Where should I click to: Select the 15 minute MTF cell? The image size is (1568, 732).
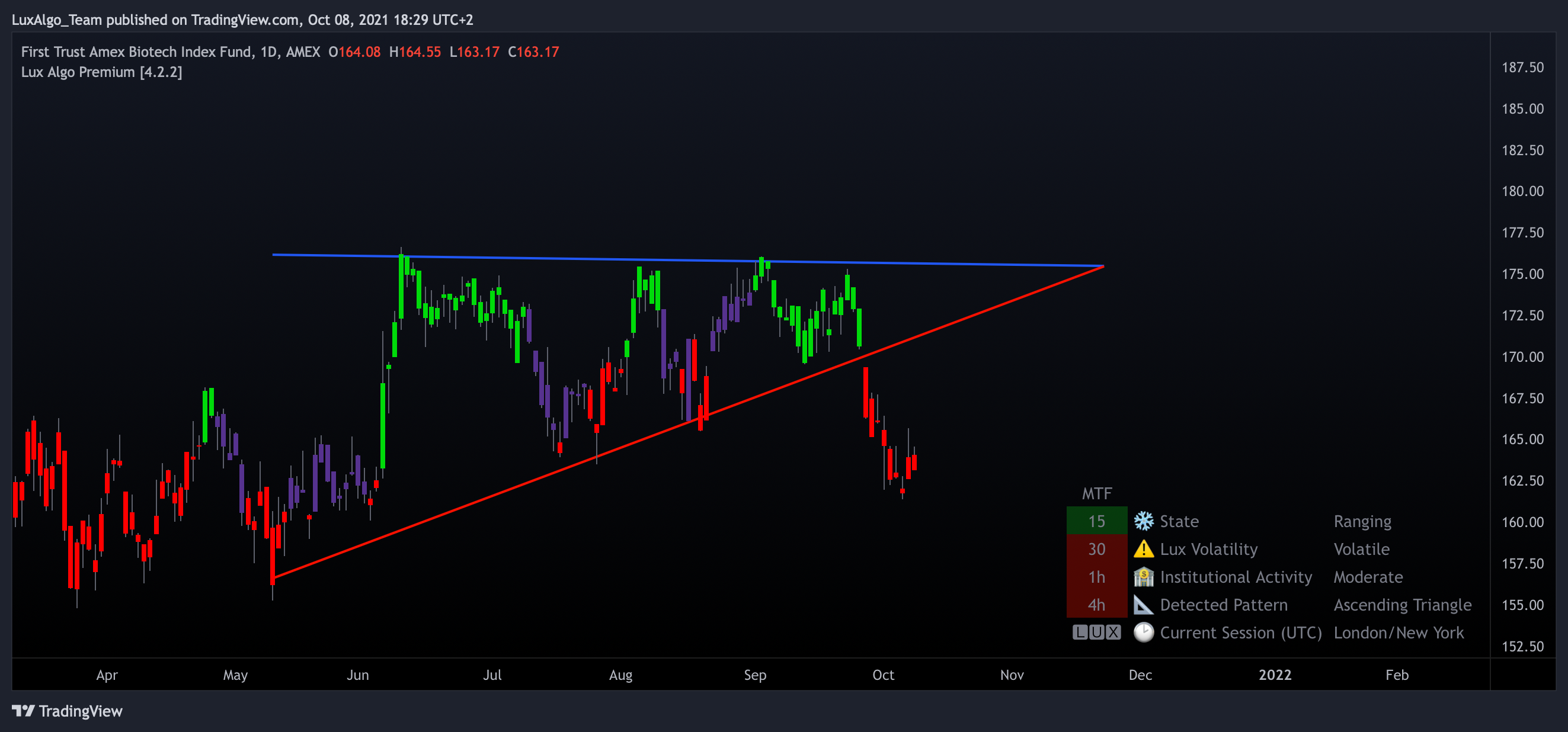pos(1097,521)
